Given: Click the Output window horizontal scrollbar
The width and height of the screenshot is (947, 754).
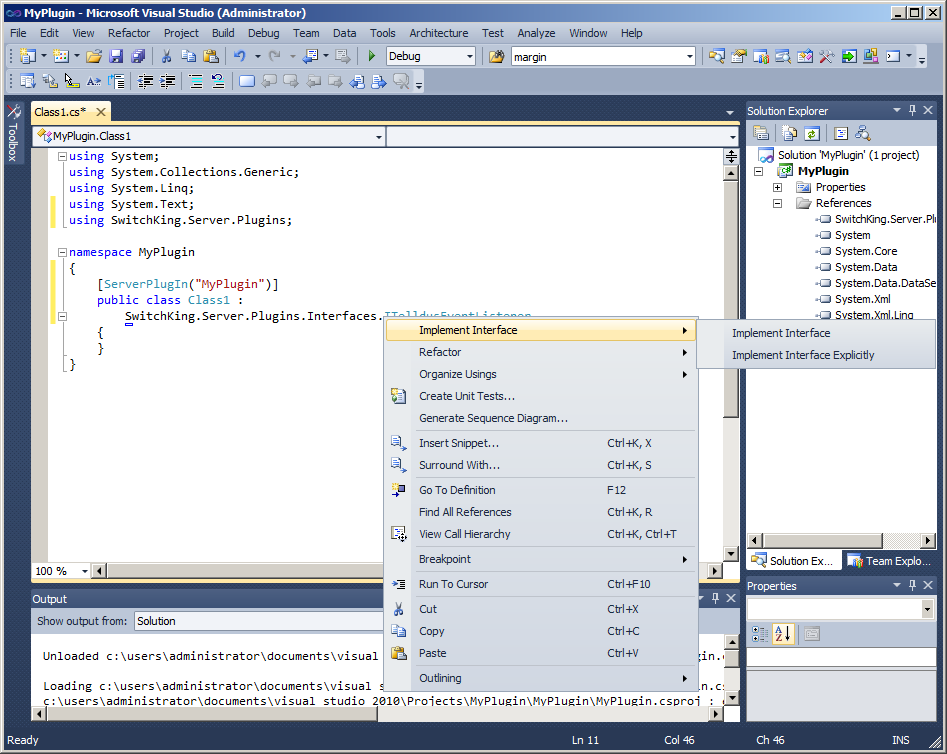Looking at the screenshot, I should pos(378,714).
